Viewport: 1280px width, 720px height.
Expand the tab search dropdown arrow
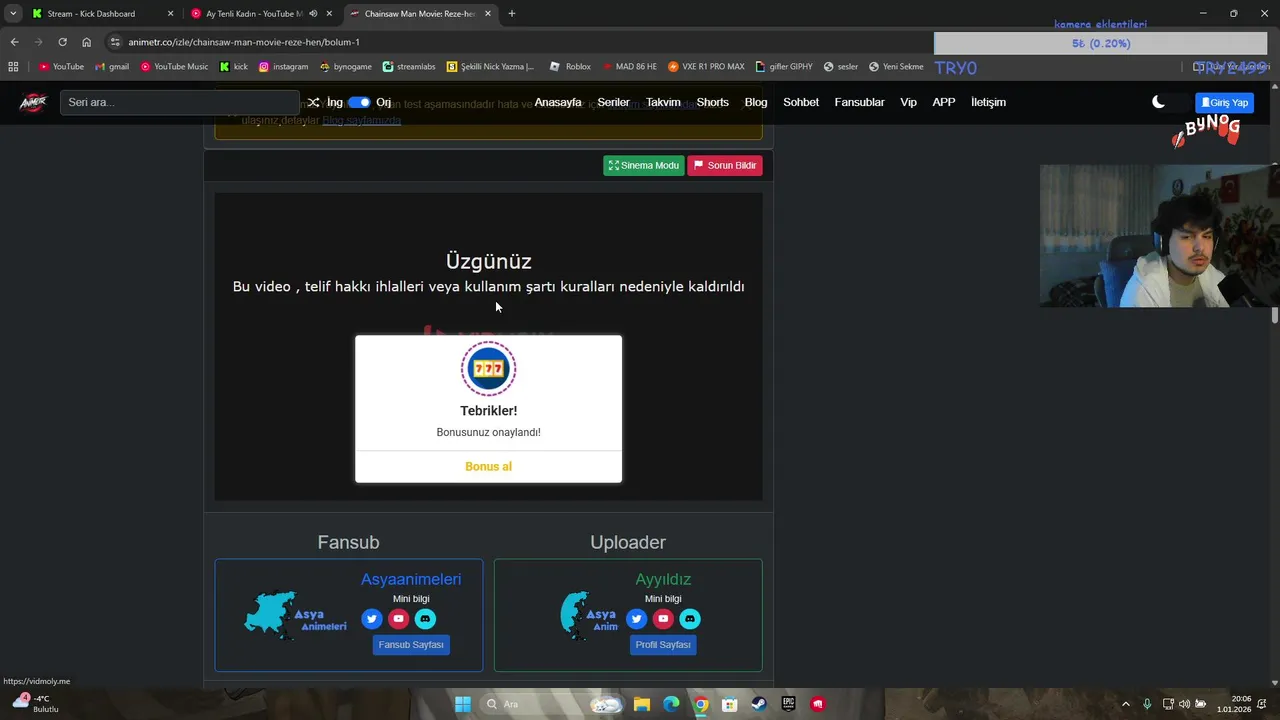(x=12, y=14)
